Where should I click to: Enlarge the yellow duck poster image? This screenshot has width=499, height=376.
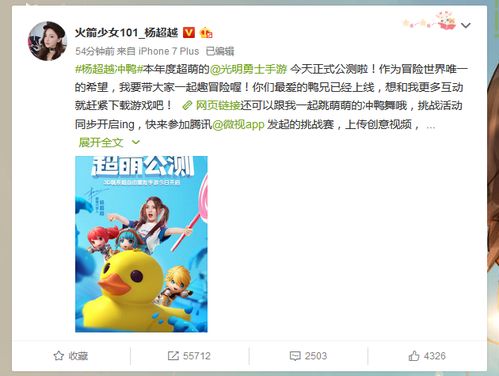tap(141, 244)
